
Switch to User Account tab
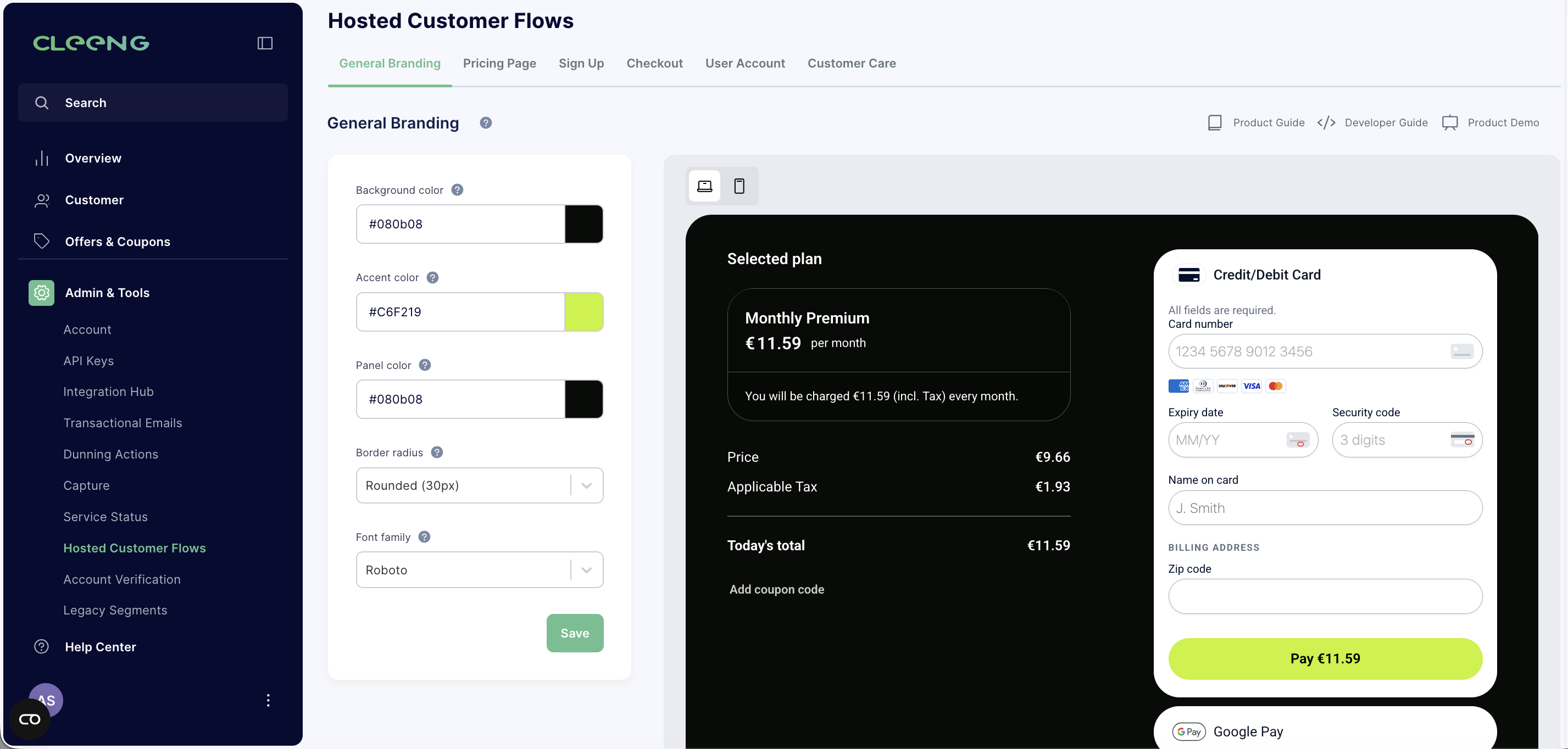[745, 63]
